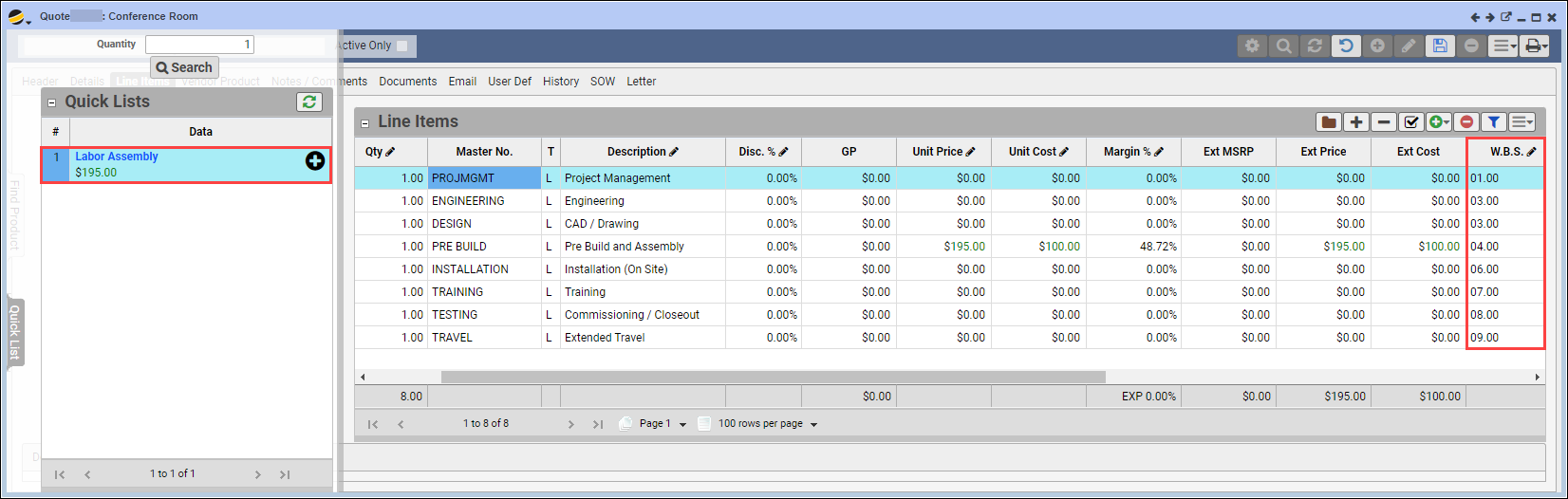Open the brown folder icon in Line Items
This screenshot has width=1568, height=499.
pyautogui.click(x=1328, y=121)
